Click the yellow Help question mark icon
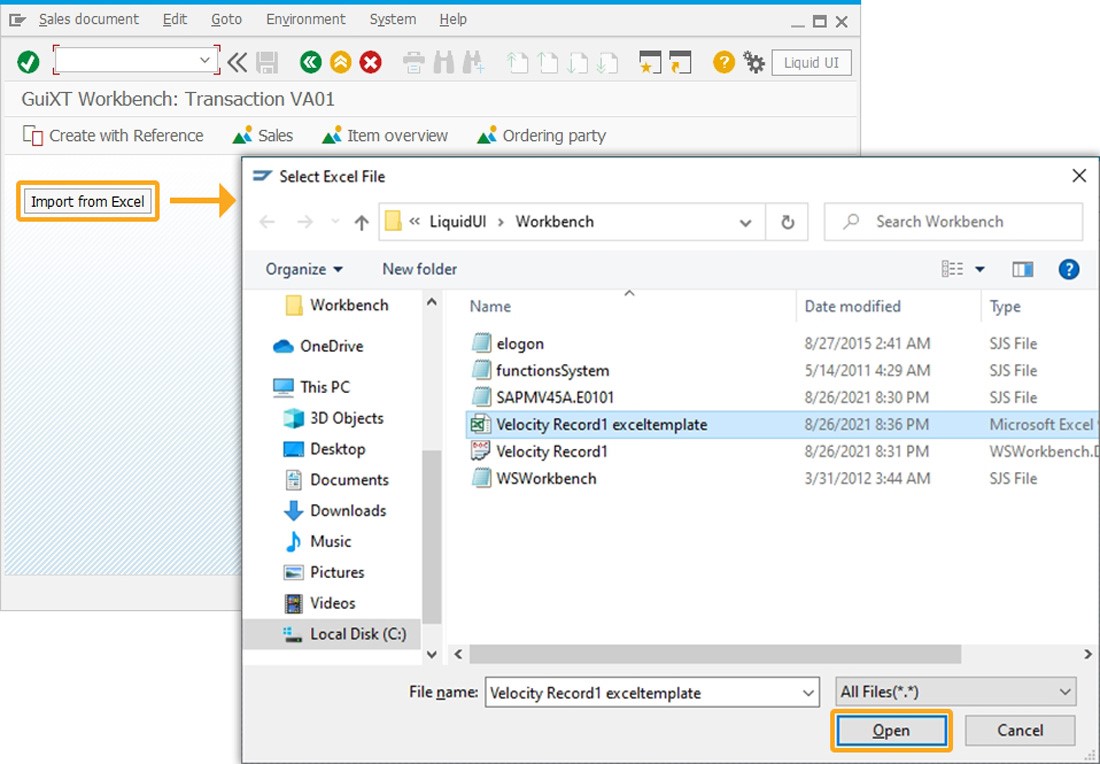The height and width of the screenshot is (764, 1100). (723, 62)
